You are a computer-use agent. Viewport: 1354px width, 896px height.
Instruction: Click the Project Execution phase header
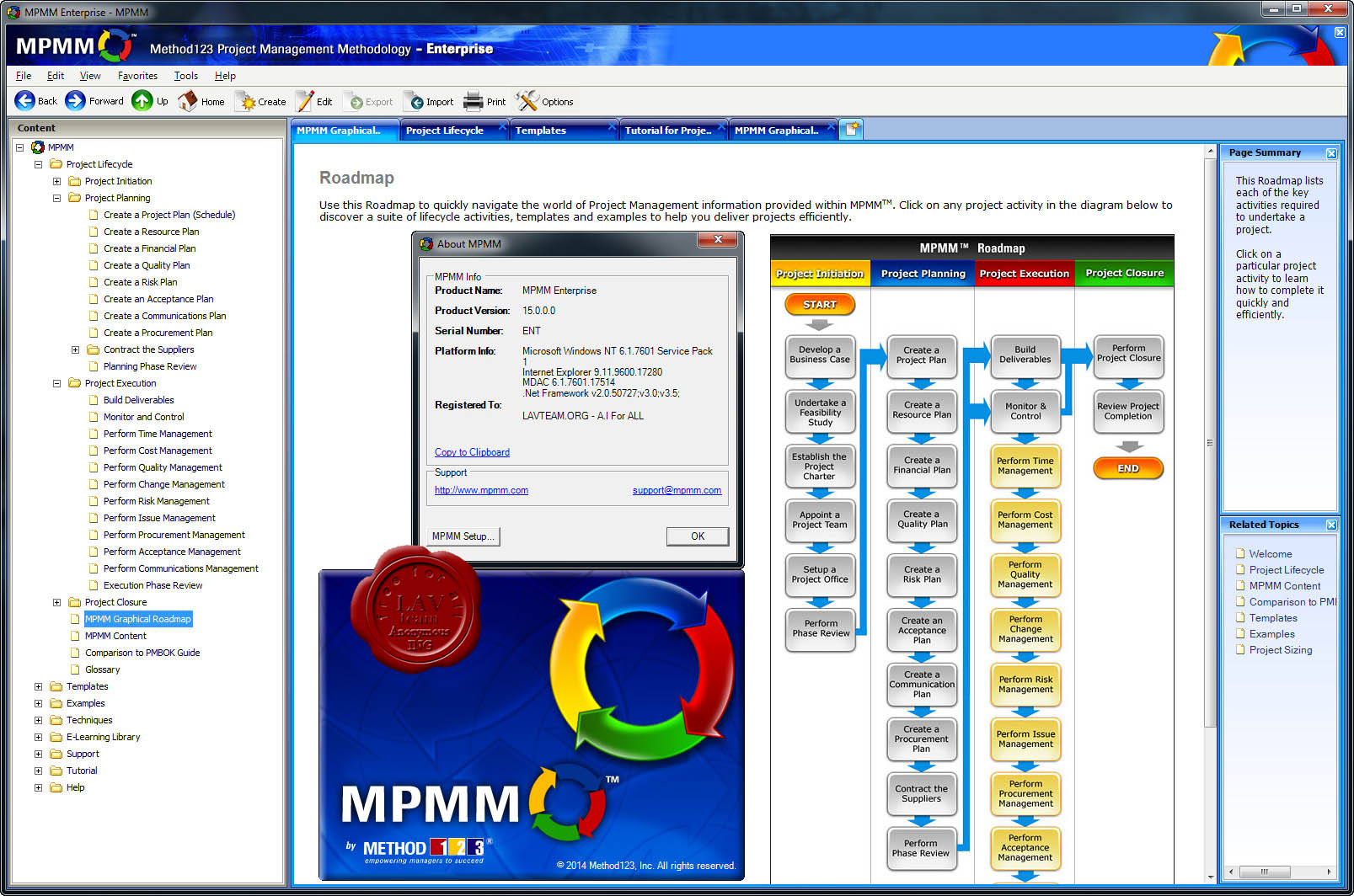pyautogui.click(x=1024, y=274)
